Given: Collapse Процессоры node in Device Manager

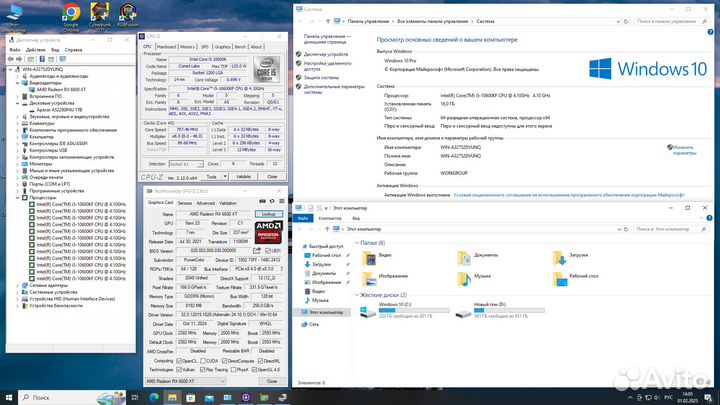Looking at the screenshot, I should pos(18,197).
